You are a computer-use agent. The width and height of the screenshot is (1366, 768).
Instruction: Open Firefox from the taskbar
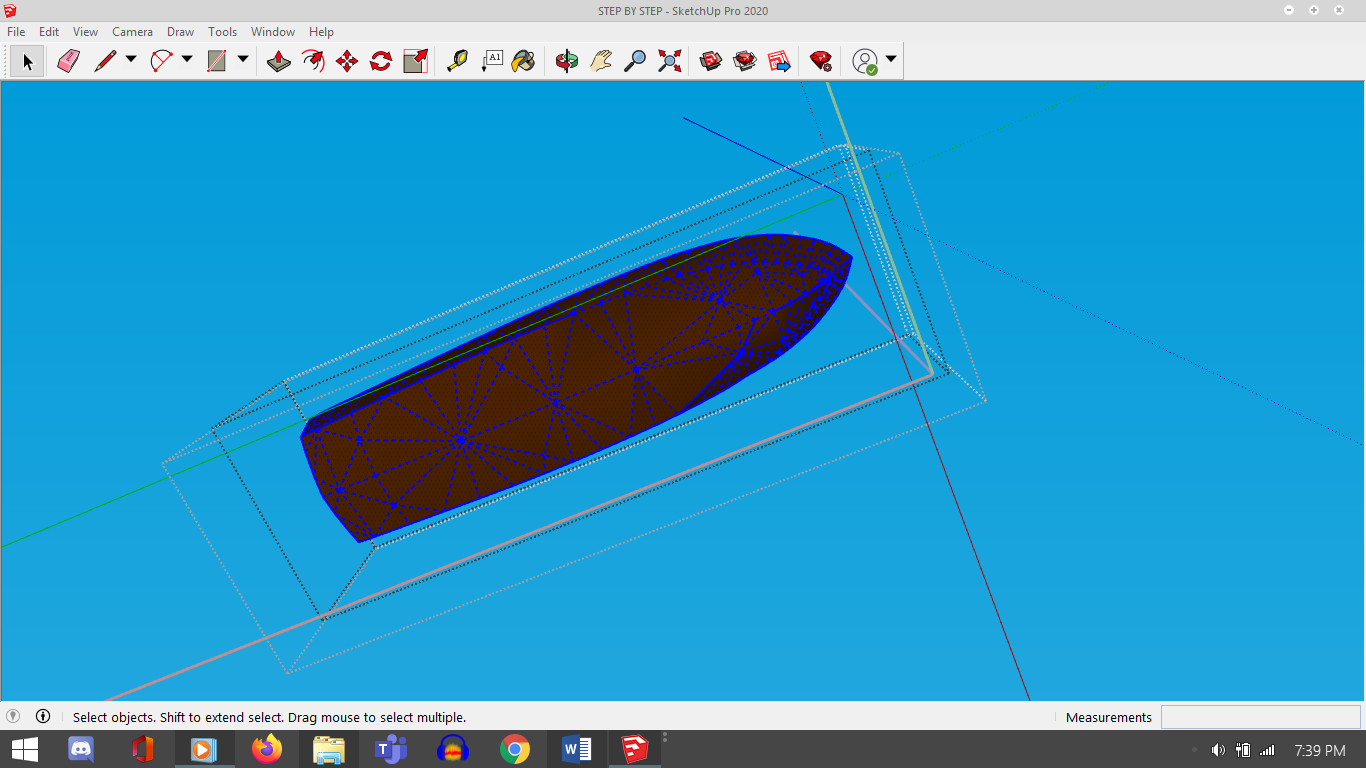click(x=267, y=749)
